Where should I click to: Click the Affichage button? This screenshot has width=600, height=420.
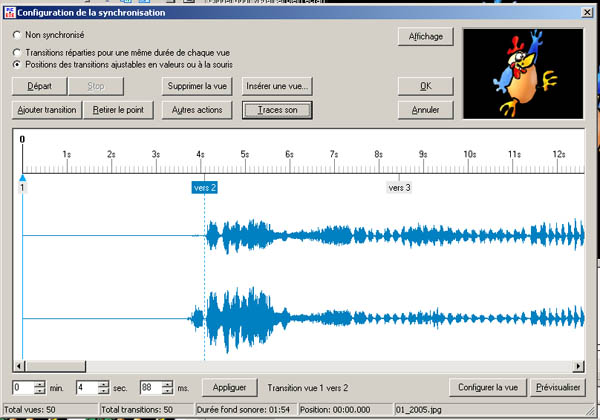(426, 37)
